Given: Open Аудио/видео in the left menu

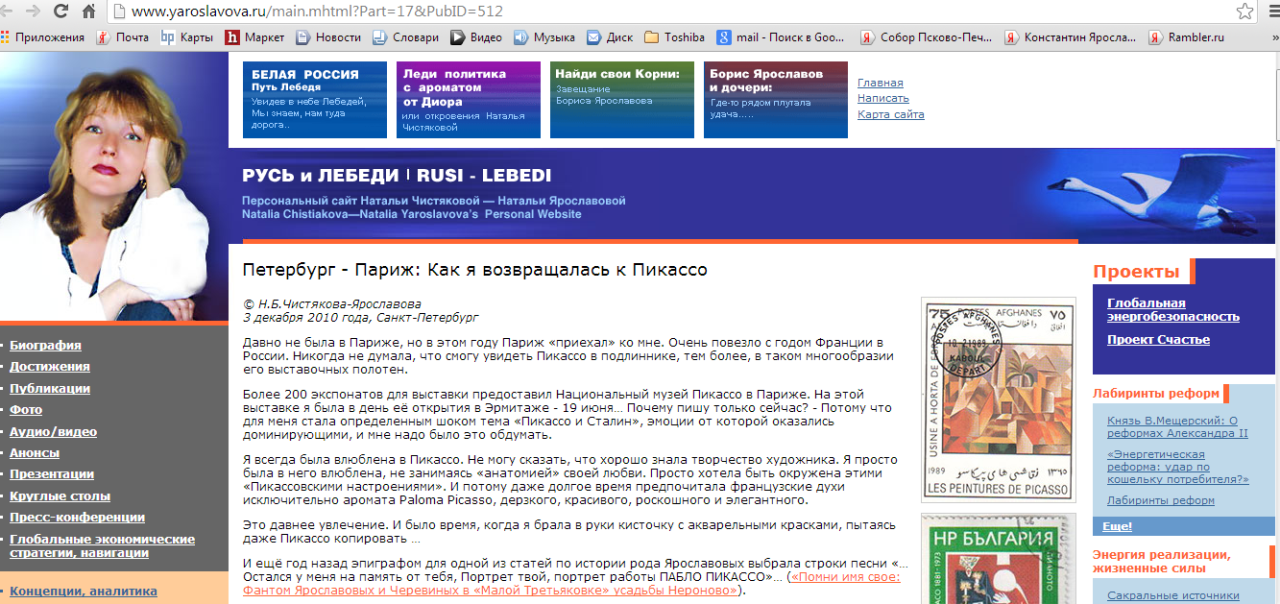Looking at the screenshot, I should coord(53,432).
